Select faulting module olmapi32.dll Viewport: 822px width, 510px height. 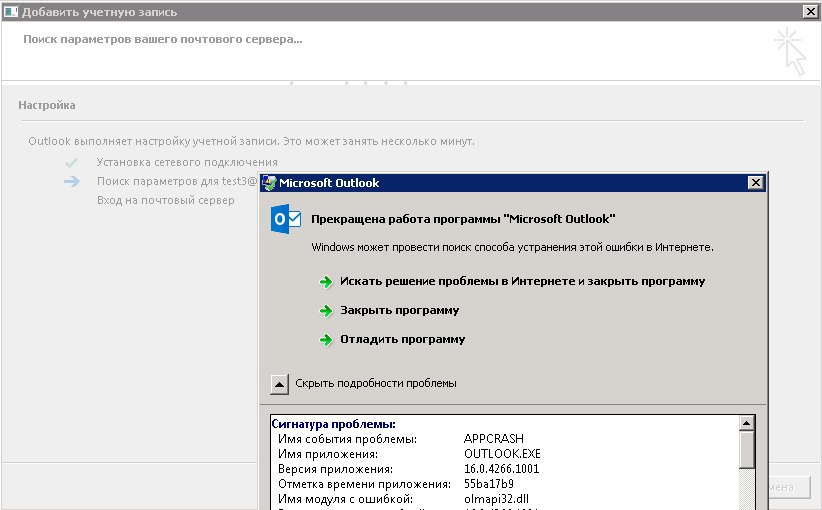496,498
